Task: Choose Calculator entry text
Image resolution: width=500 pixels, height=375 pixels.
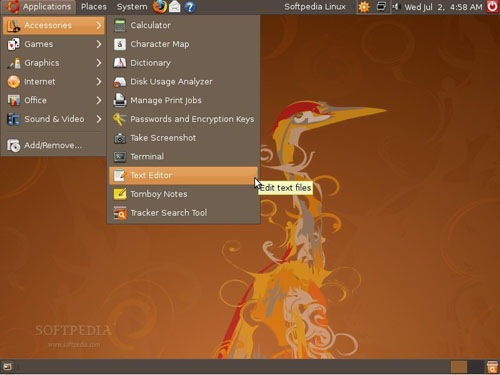Action: 150,25
